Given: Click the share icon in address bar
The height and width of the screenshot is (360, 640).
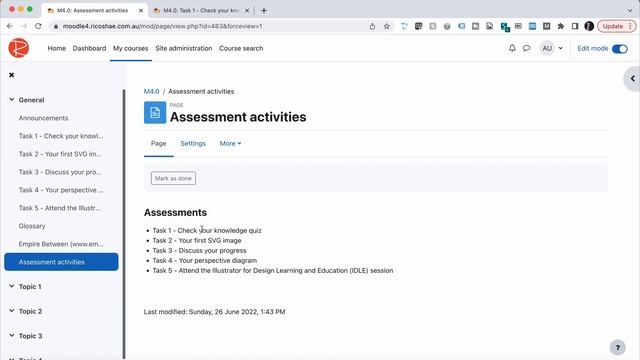Looking at the screenshot, I should [372, 26].
